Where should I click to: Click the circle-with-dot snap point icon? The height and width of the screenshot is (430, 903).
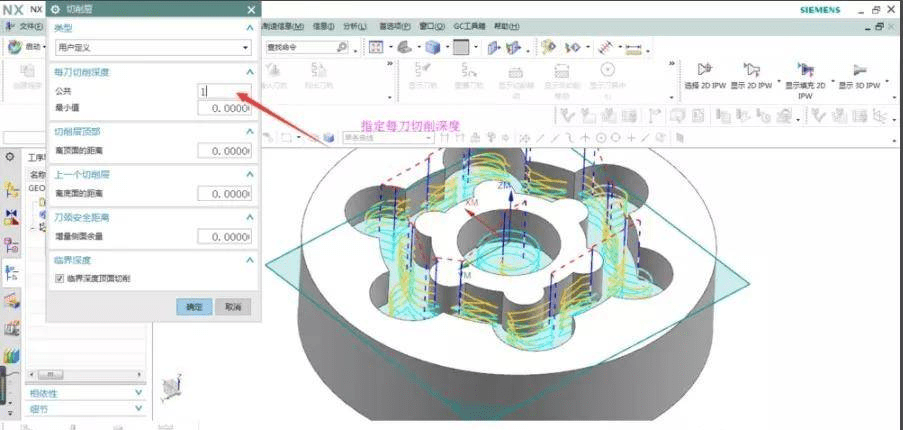click(x=601, y=138)
